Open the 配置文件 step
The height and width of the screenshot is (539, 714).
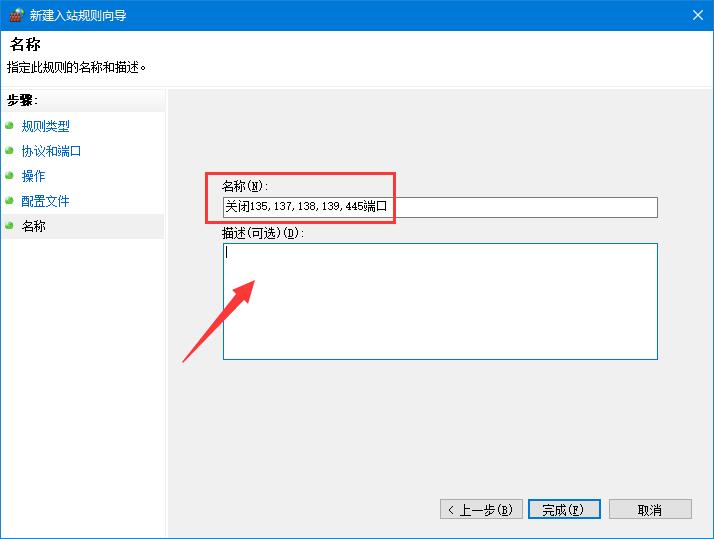46,201
